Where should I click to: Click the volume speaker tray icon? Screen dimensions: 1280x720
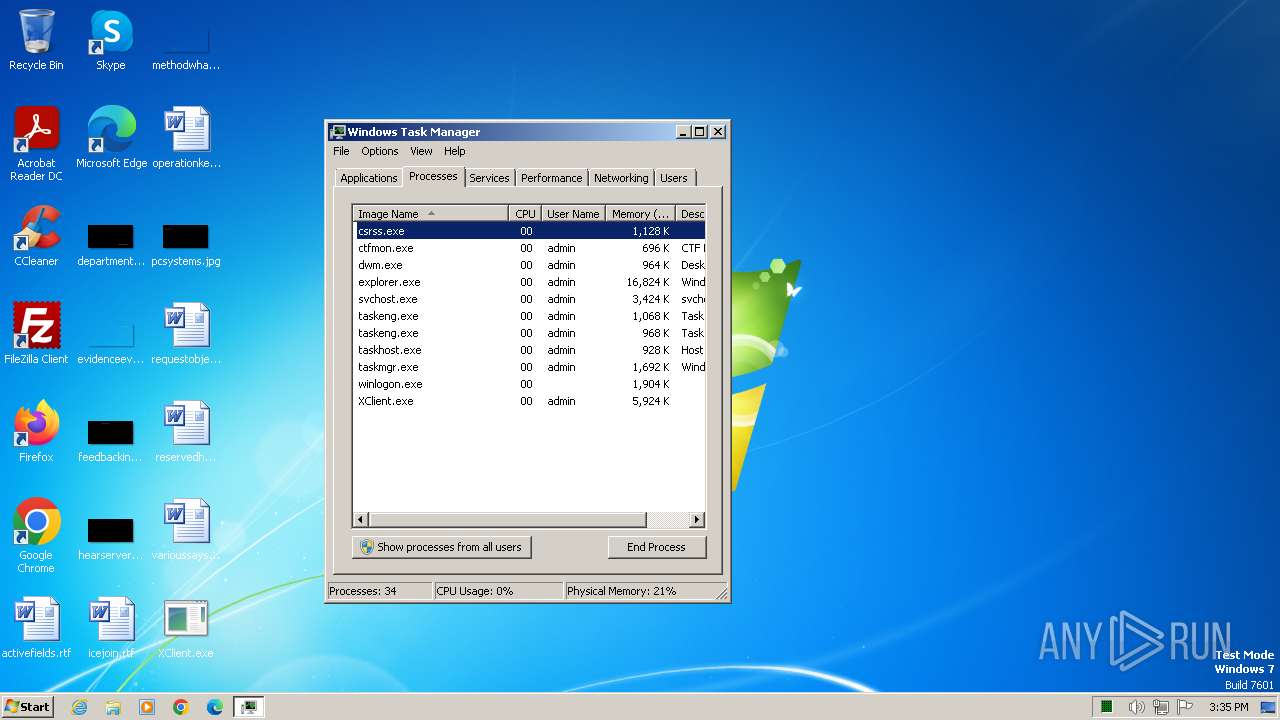point(1136,707)
